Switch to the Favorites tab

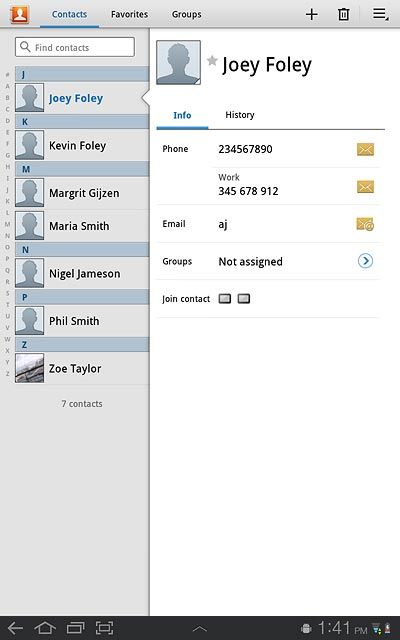[129, 14]
